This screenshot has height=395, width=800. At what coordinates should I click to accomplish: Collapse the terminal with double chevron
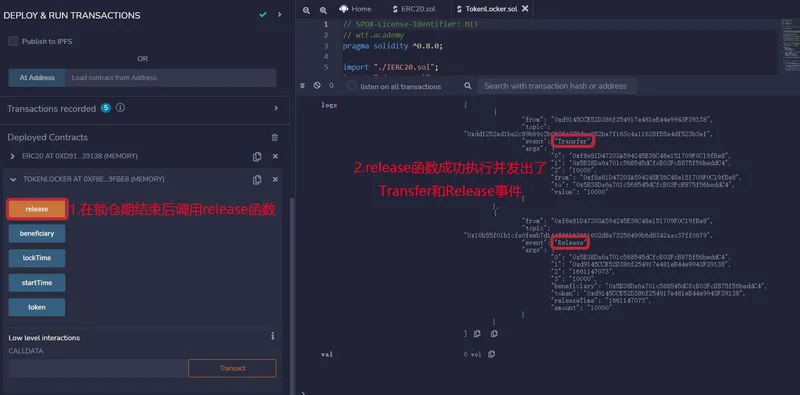tap(302, 86)
